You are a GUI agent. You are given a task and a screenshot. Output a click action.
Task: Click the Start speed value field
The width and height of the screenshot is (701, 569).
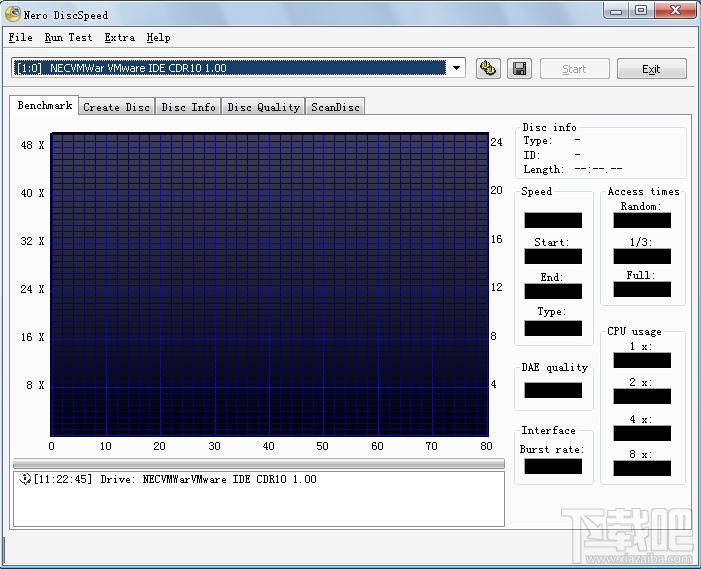tap(553, 257)
